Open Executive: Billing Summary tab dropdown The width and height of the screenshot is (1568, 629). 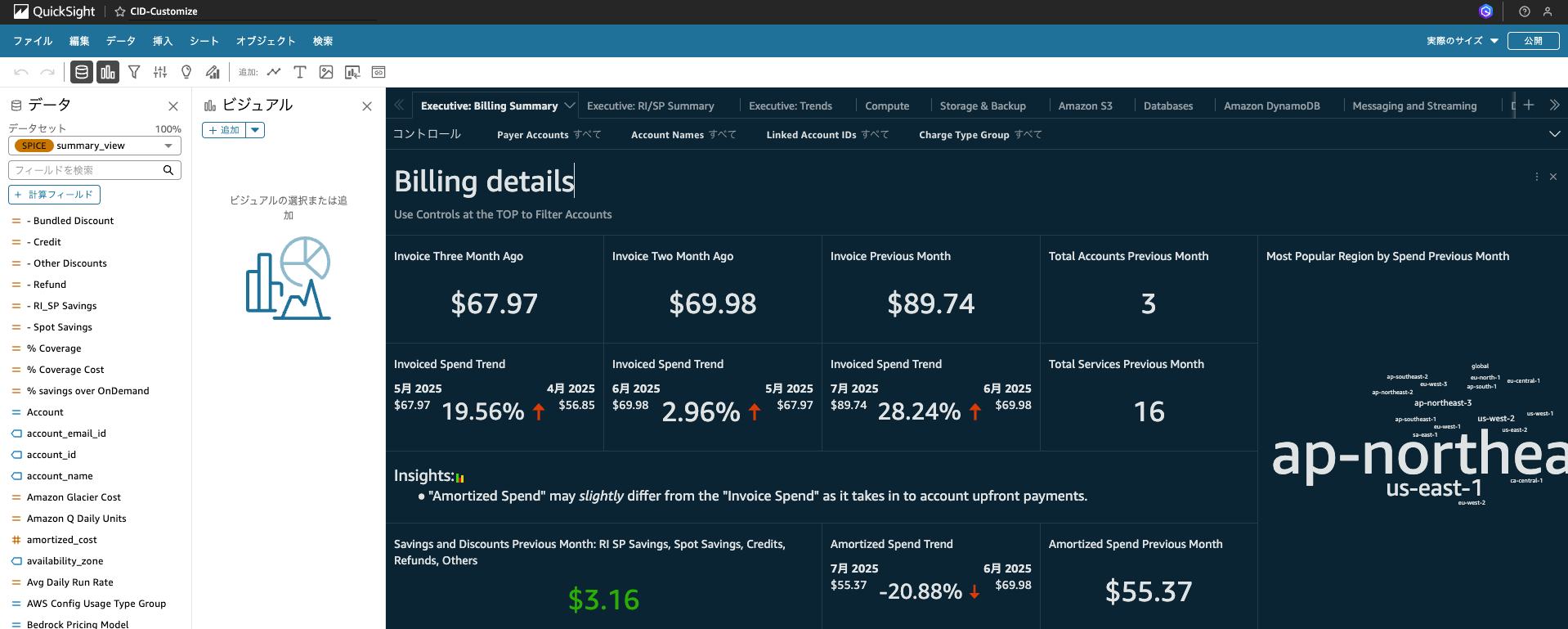[x=570, y=106]
